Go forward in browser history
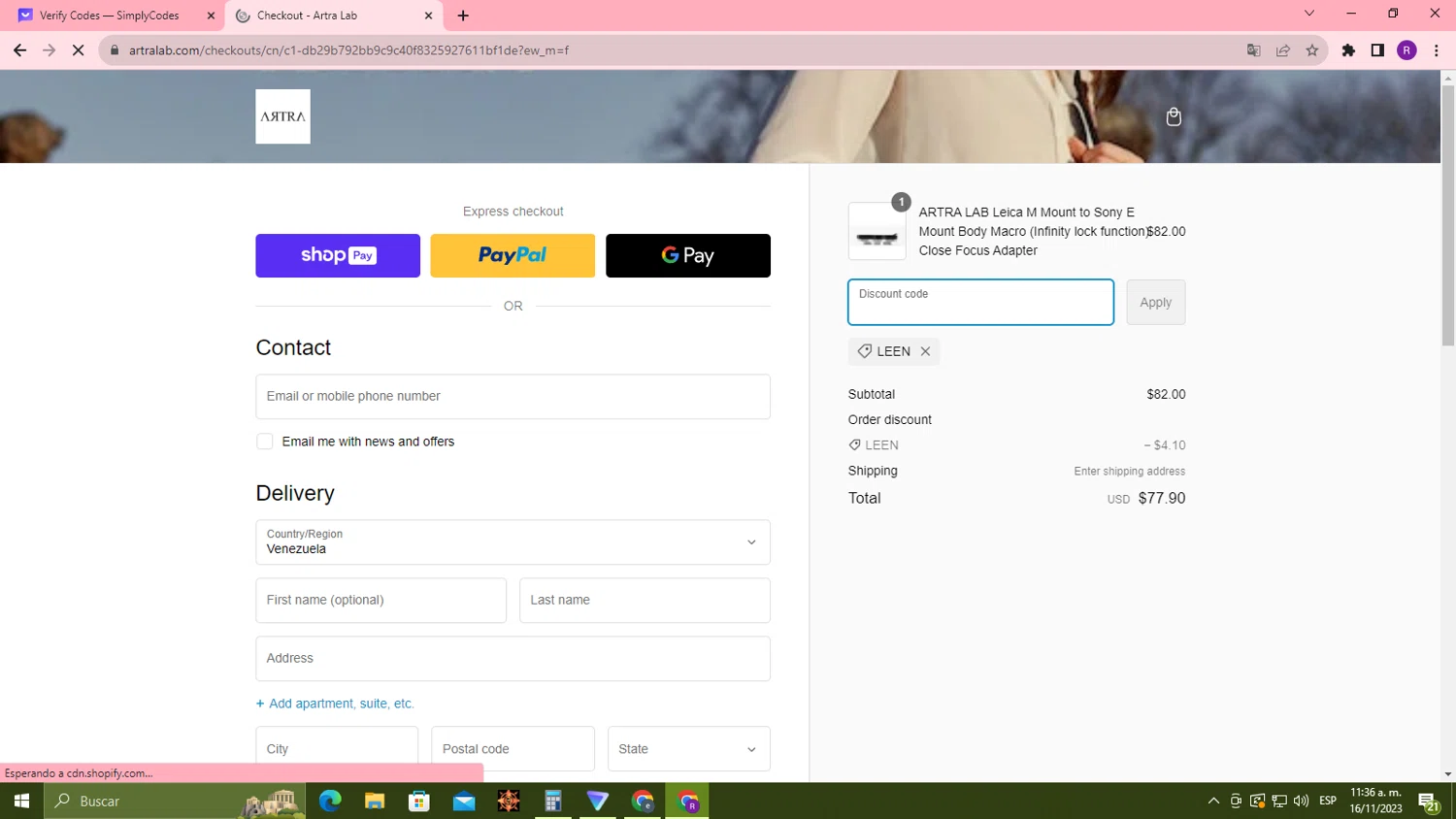Screen dimensions: 1456x819 (49, 50)
